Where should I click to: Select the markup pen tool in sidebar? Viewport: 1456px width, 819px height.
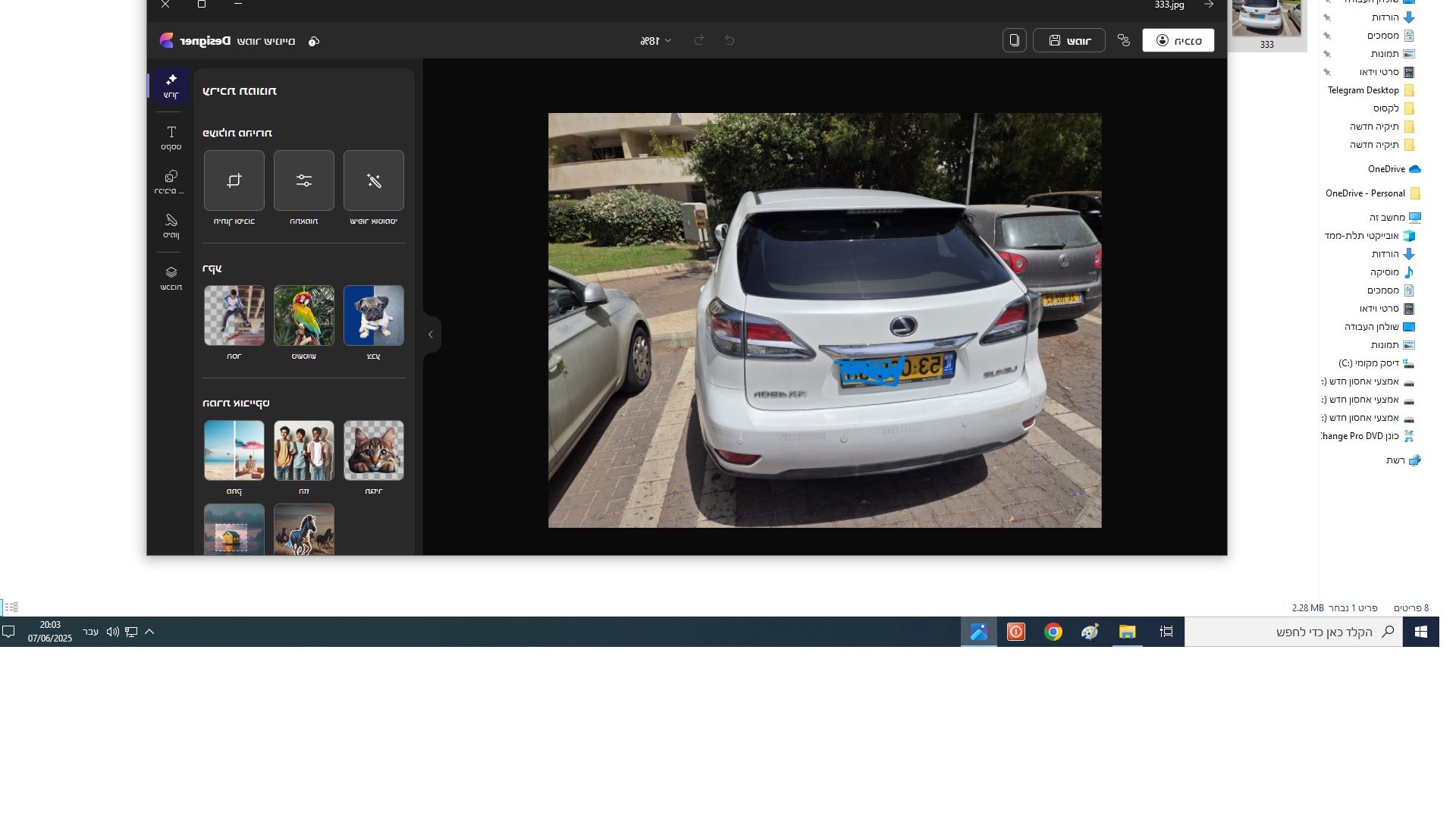(171, 226)
